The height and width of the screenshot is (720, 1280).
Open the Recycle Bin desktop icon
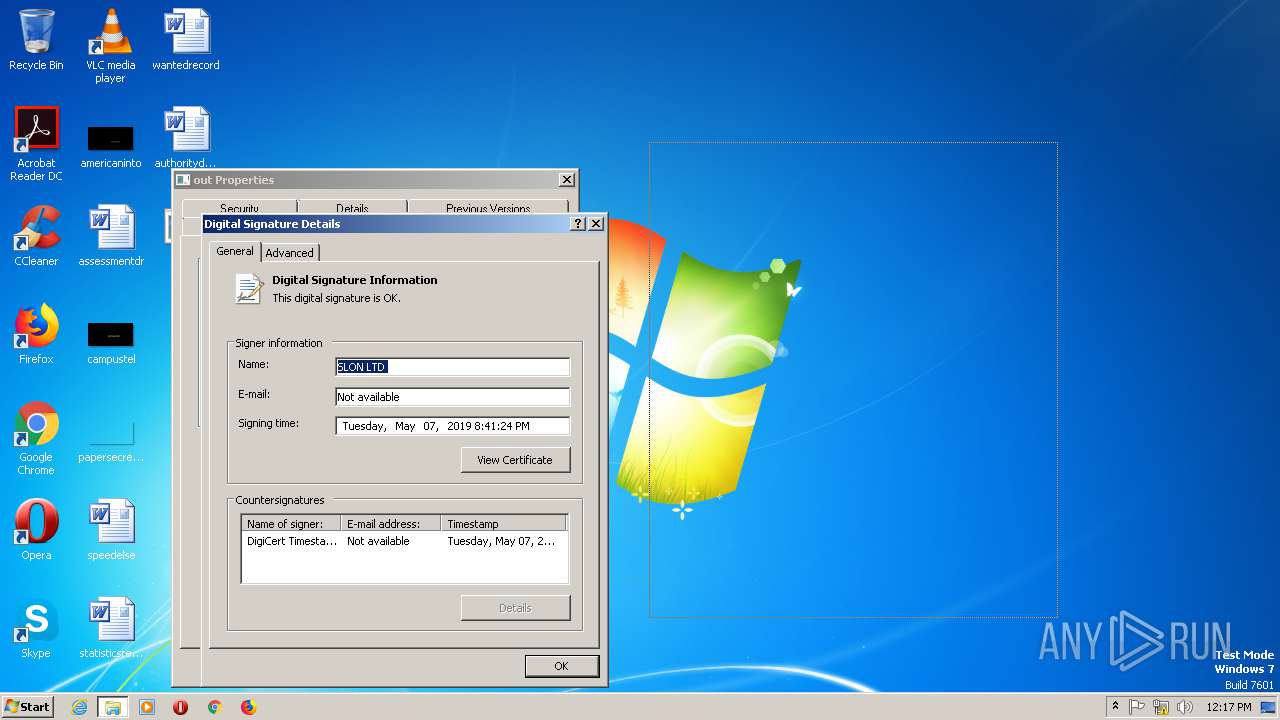pyautogui.click(x=36, y=40)
